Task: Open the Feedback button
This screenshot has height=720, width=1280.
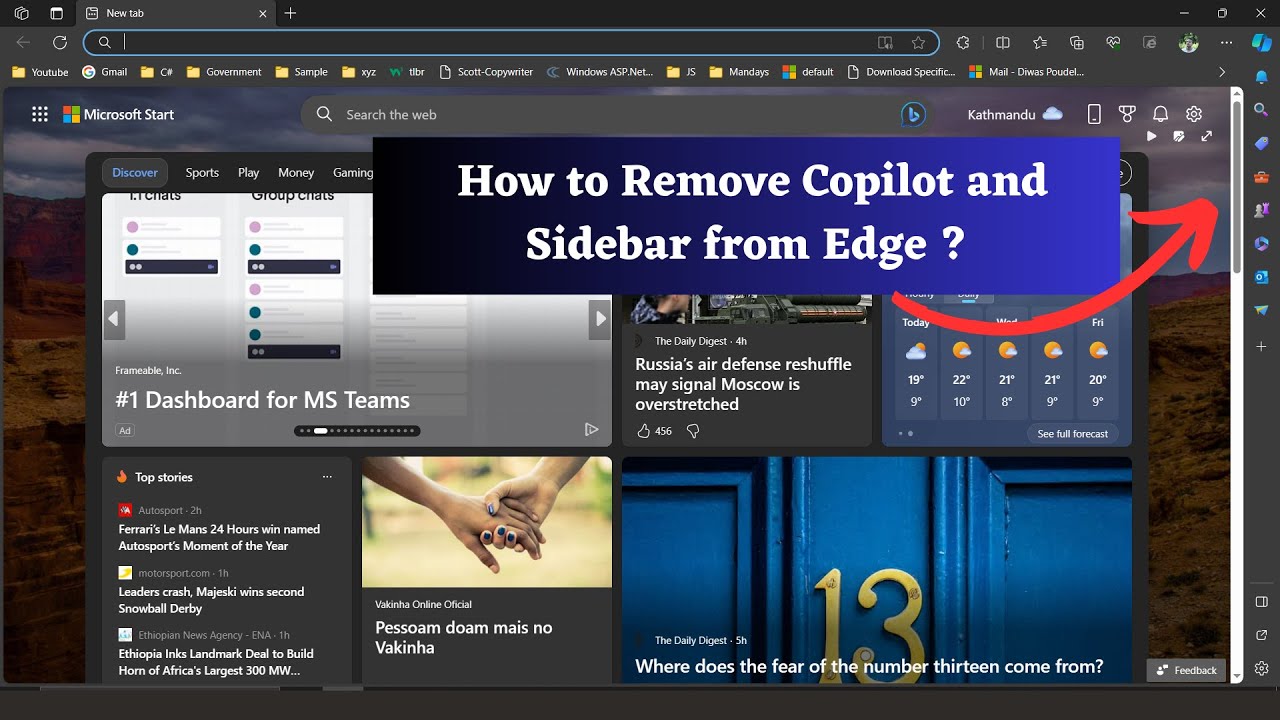Action: click(1187, 670)
